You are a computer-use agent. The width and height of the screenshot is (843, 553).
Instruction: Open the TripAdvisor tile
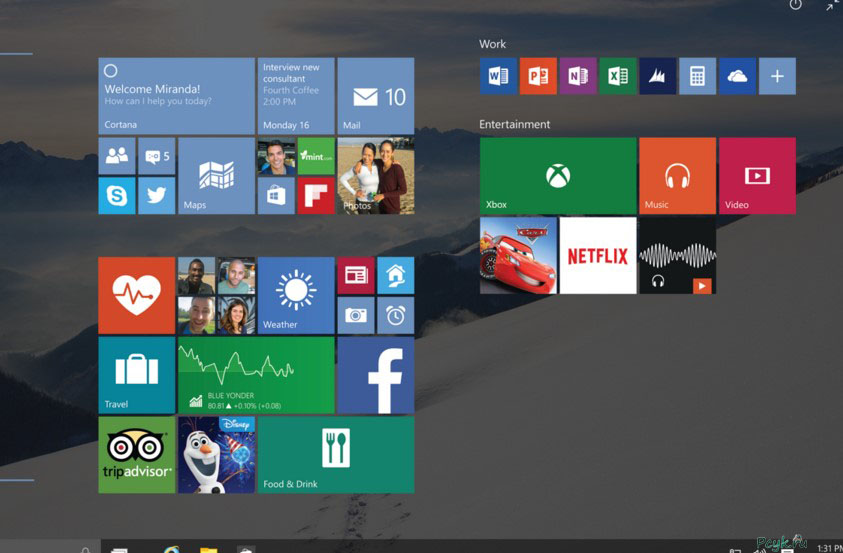pyautogui.click(x=137, y=455)
